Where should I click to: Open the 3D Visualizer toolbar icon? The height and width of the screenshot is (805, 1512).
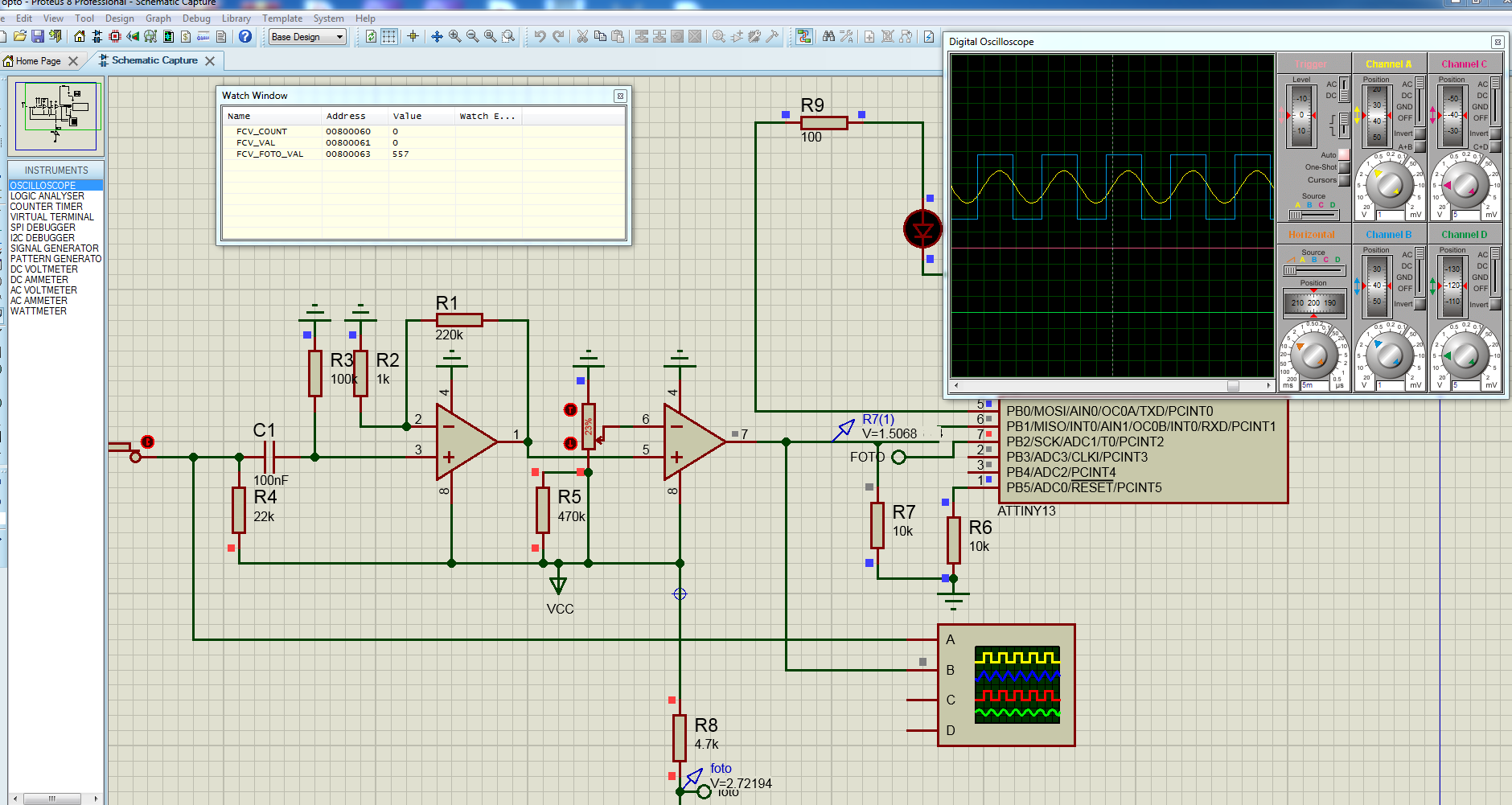(132, 36)
